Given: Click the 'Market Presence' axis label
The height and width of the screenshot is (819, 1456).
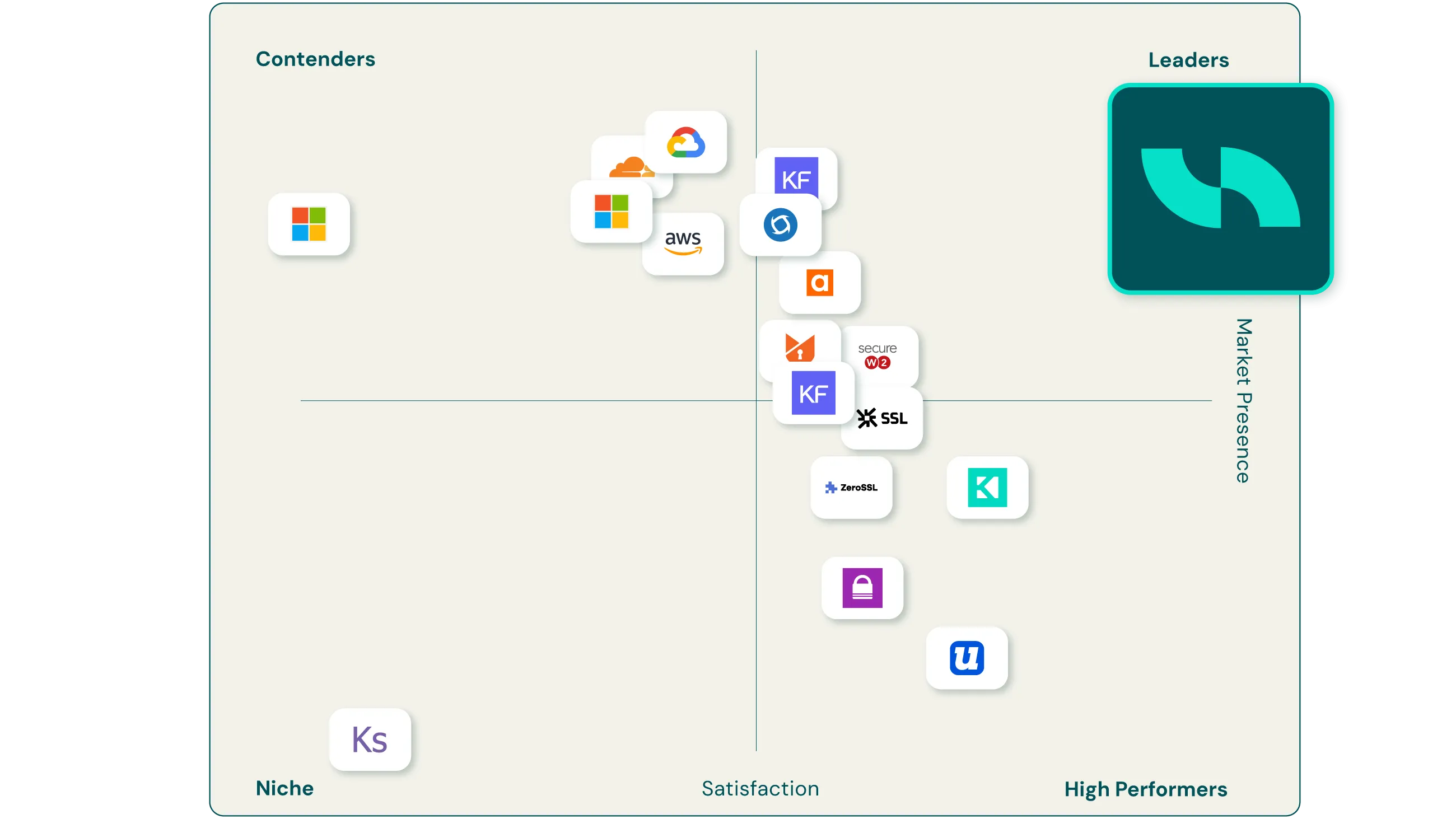Looking at the screenshot, I should pos(1244,401).
